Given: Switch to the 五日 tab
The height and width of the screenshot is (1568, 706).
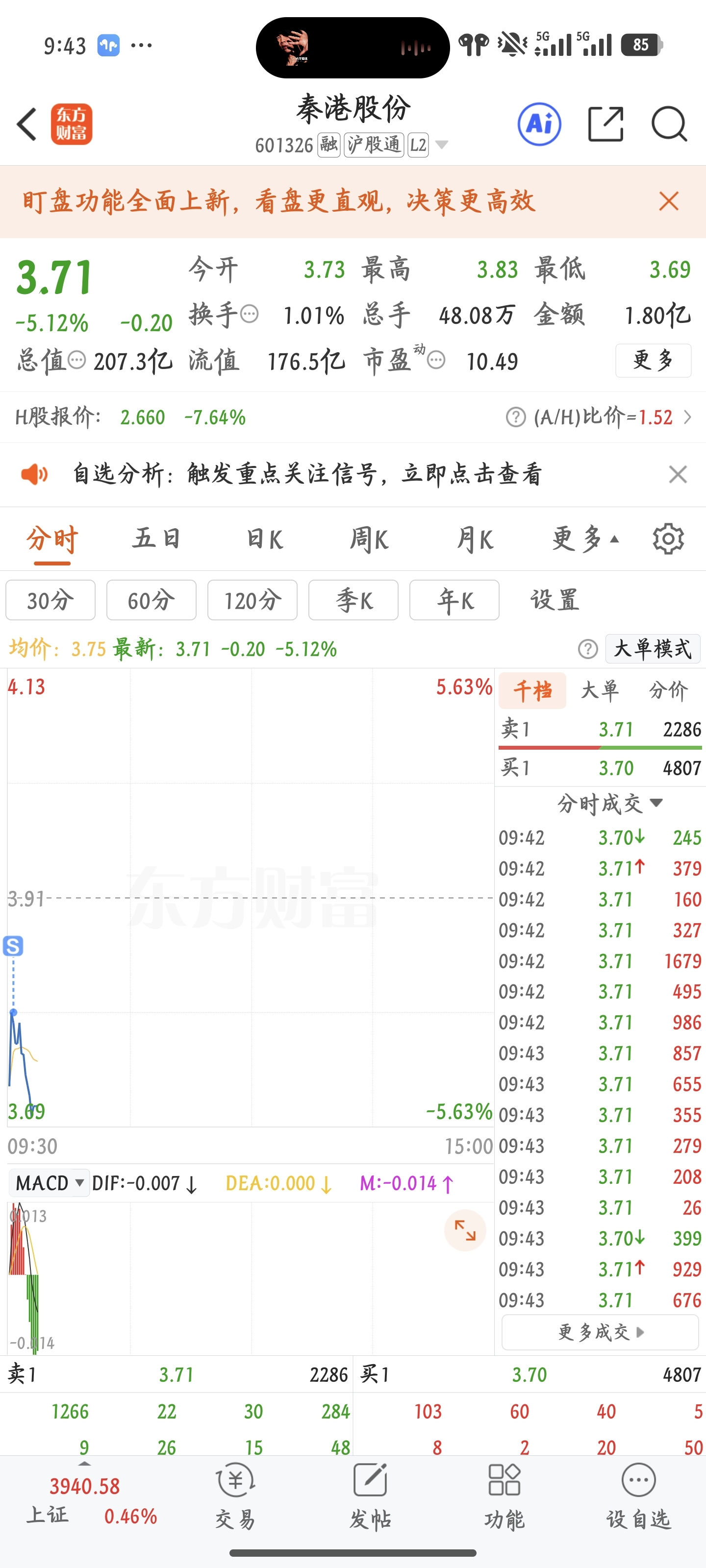Looking at the screenshot, I should click(156, 539).
